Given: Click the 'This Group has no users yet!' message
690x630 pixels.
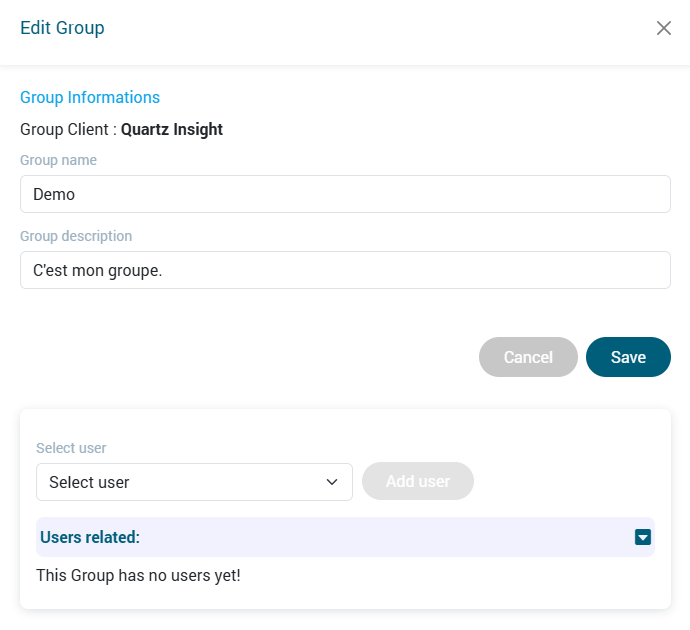Looking at the screenshot, I should click(138, 576).
